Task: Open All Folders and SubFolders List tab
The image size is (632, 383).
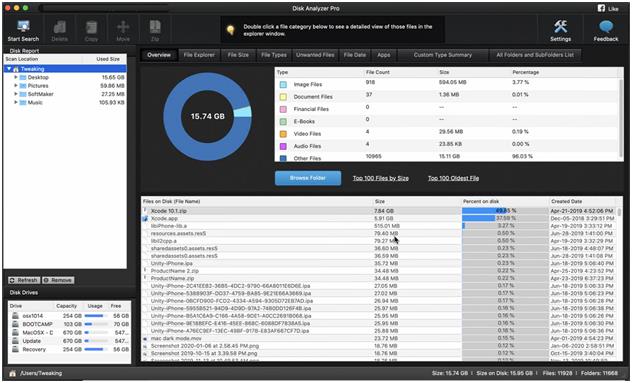Action: tap(535, 55)
